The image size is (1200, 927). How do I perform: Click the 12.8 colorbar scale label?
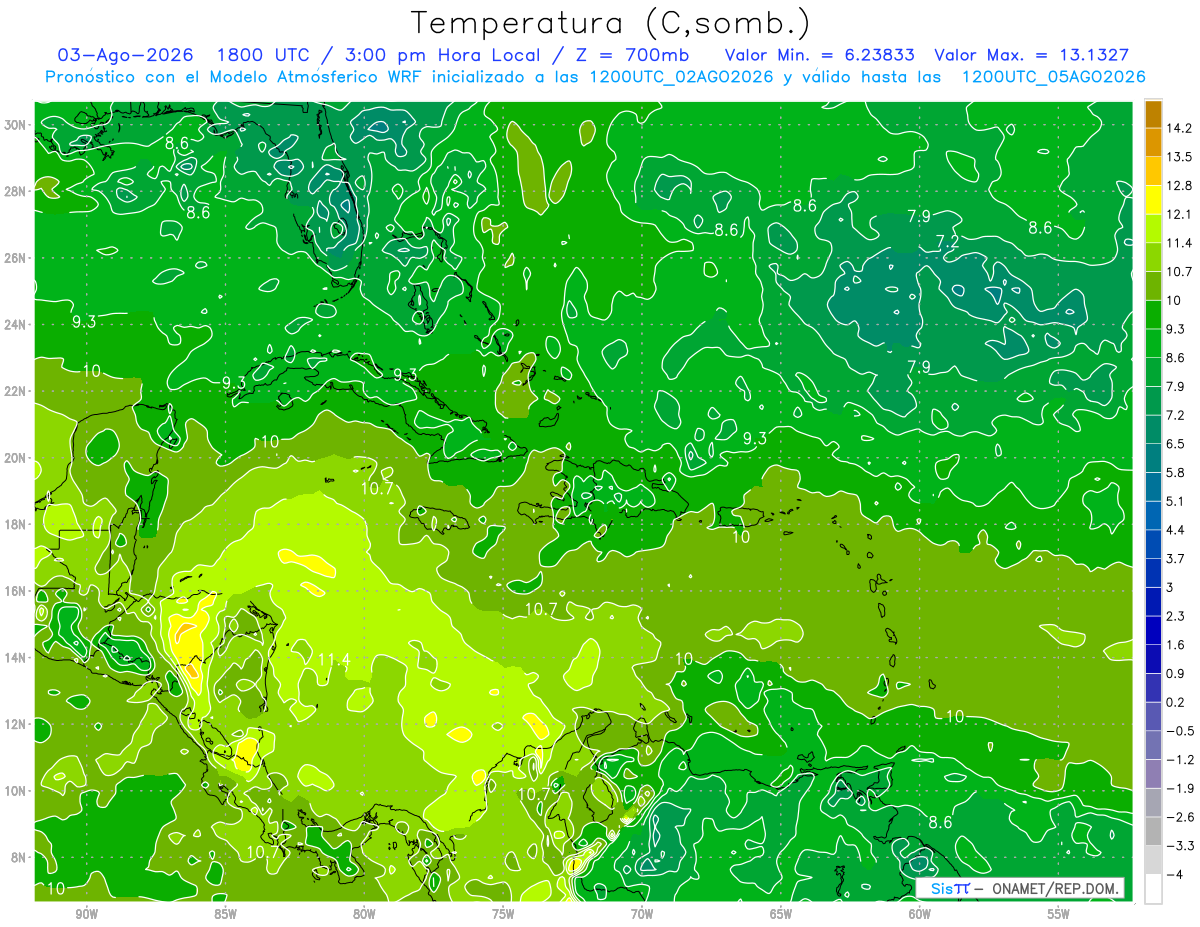(1179, 186)
